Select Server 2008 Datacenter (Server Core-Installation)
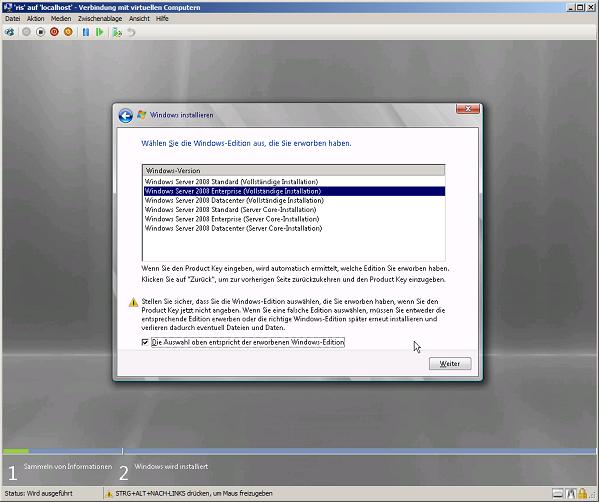The image size is (599, 502). (294, 228)
